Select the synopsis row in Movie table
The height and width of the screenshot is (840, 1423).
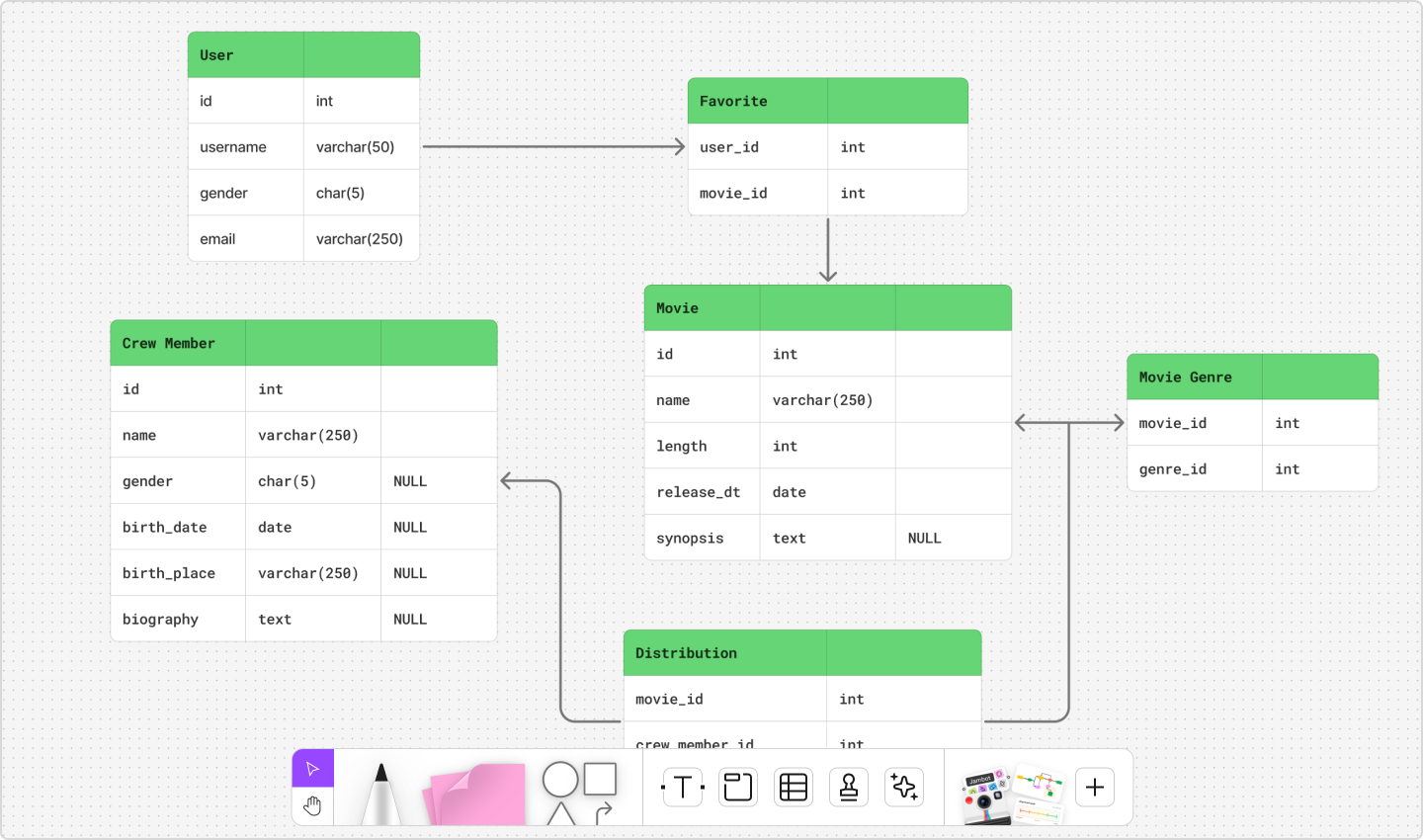point(827,537)
